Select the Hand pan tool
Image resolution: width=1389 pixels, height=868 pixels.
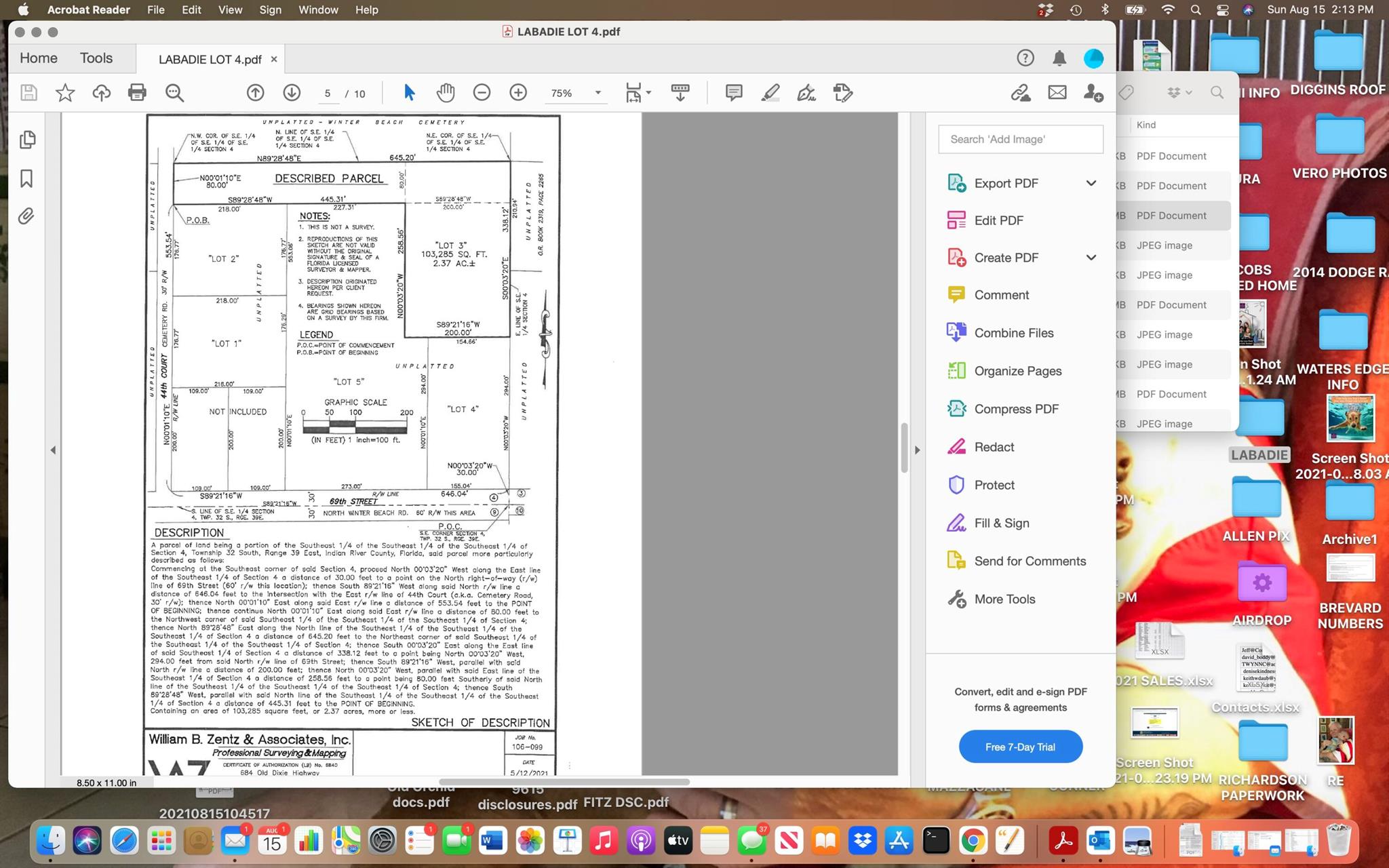445,93
